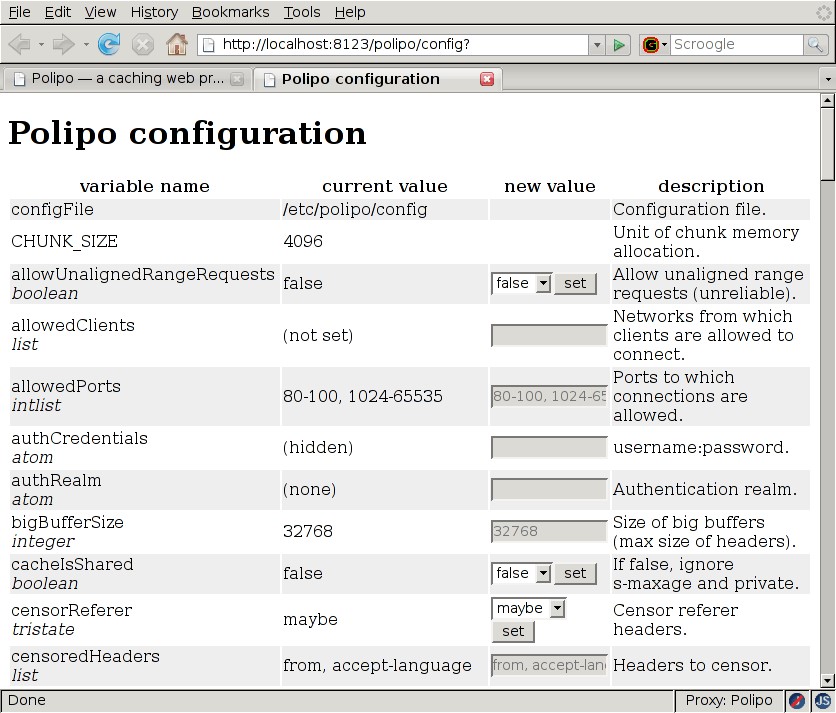Click the search magnifier icon
Image resolution: width=836 pixels, height=713 pixels.
tap(816, 45)
